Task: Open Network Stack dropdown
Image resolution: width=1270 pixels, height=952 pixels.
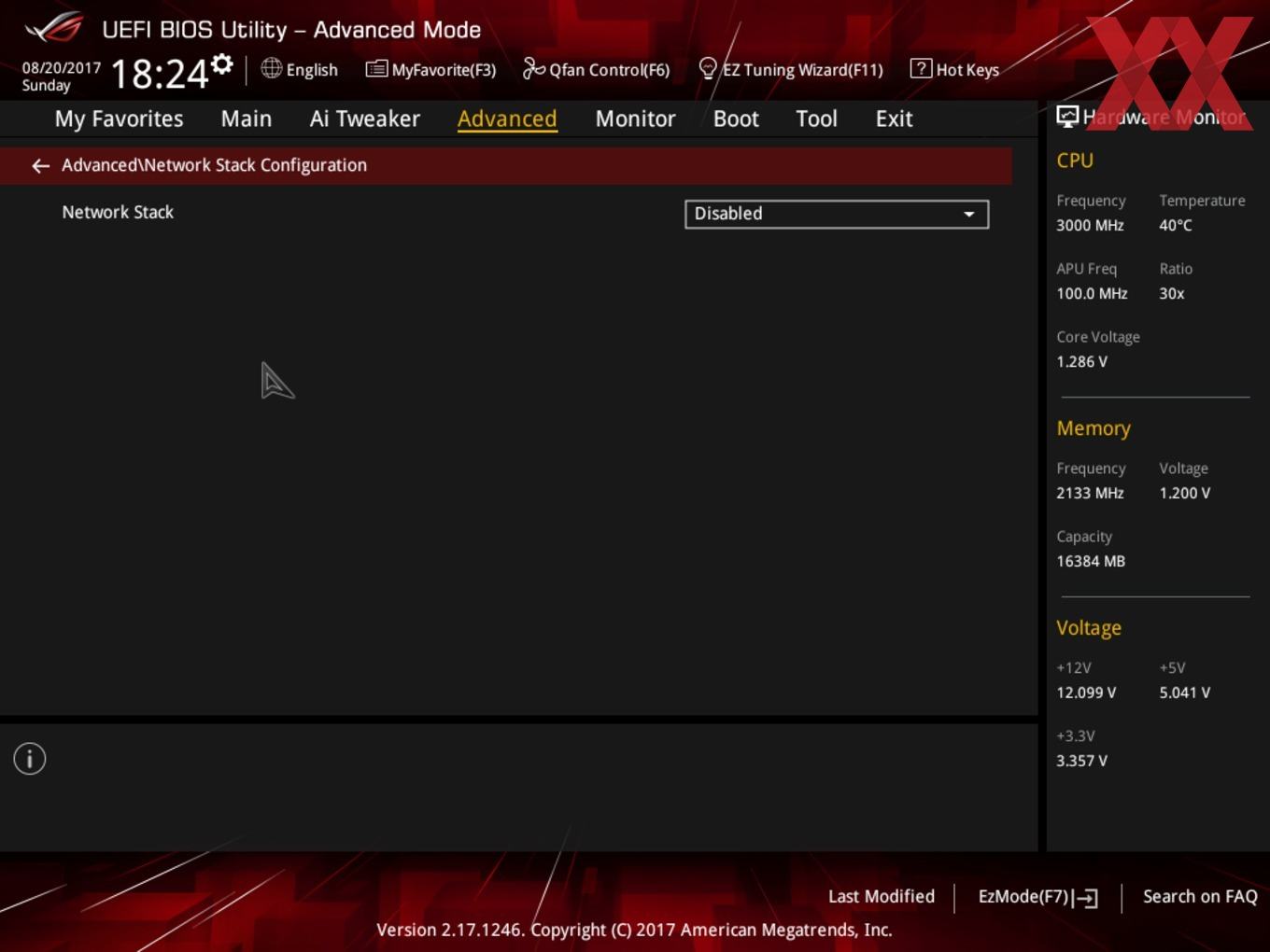Action: 837,214
